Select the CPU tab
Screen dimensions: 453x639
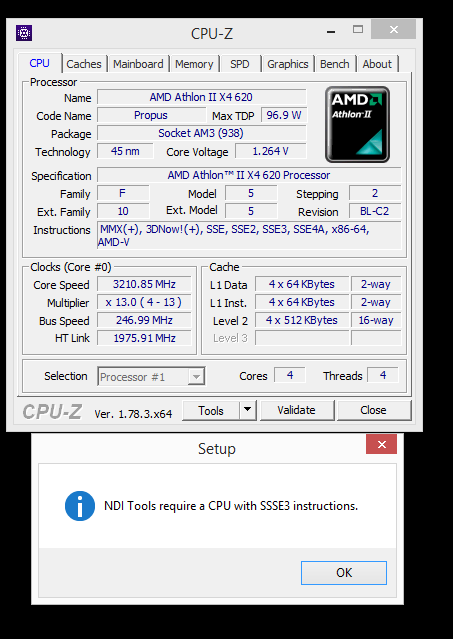click(x=40, y=63)
